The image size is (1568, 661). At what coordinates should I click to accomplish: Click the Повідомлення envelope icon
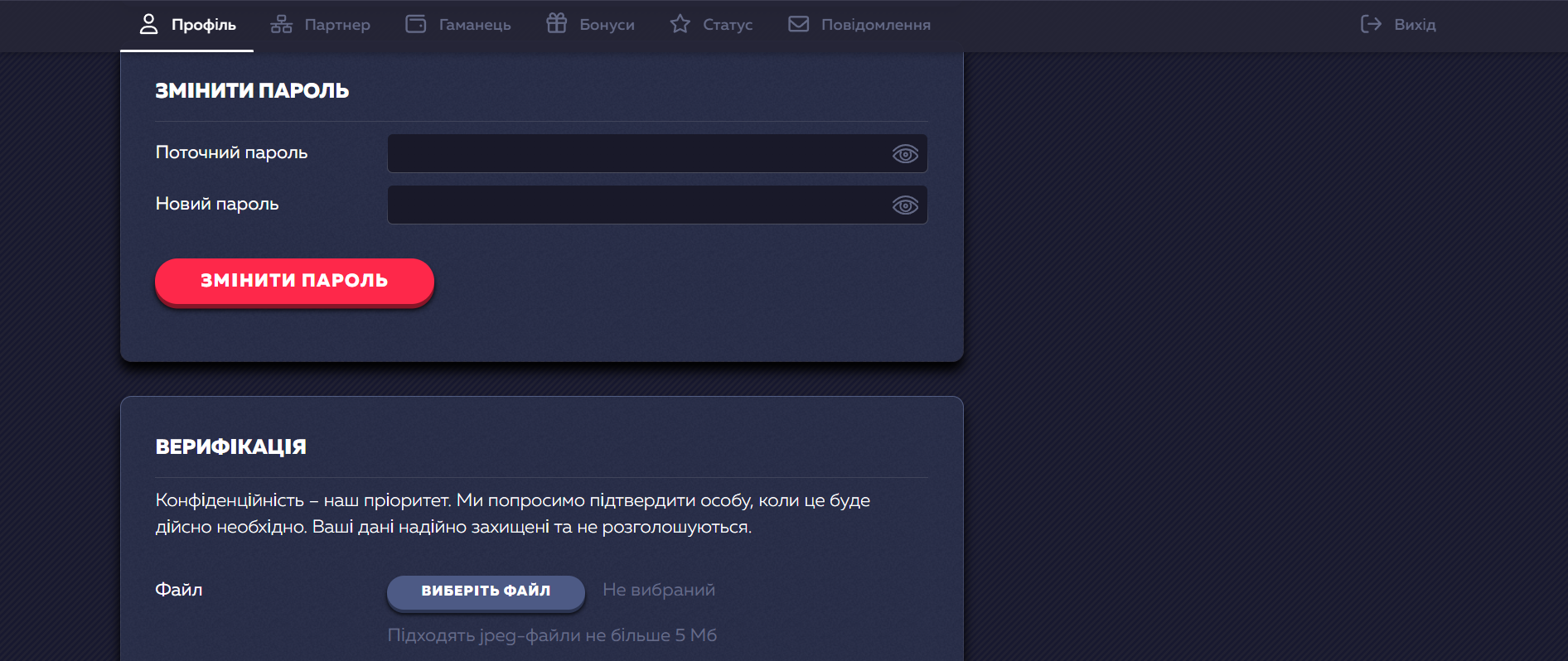[798, 24]
